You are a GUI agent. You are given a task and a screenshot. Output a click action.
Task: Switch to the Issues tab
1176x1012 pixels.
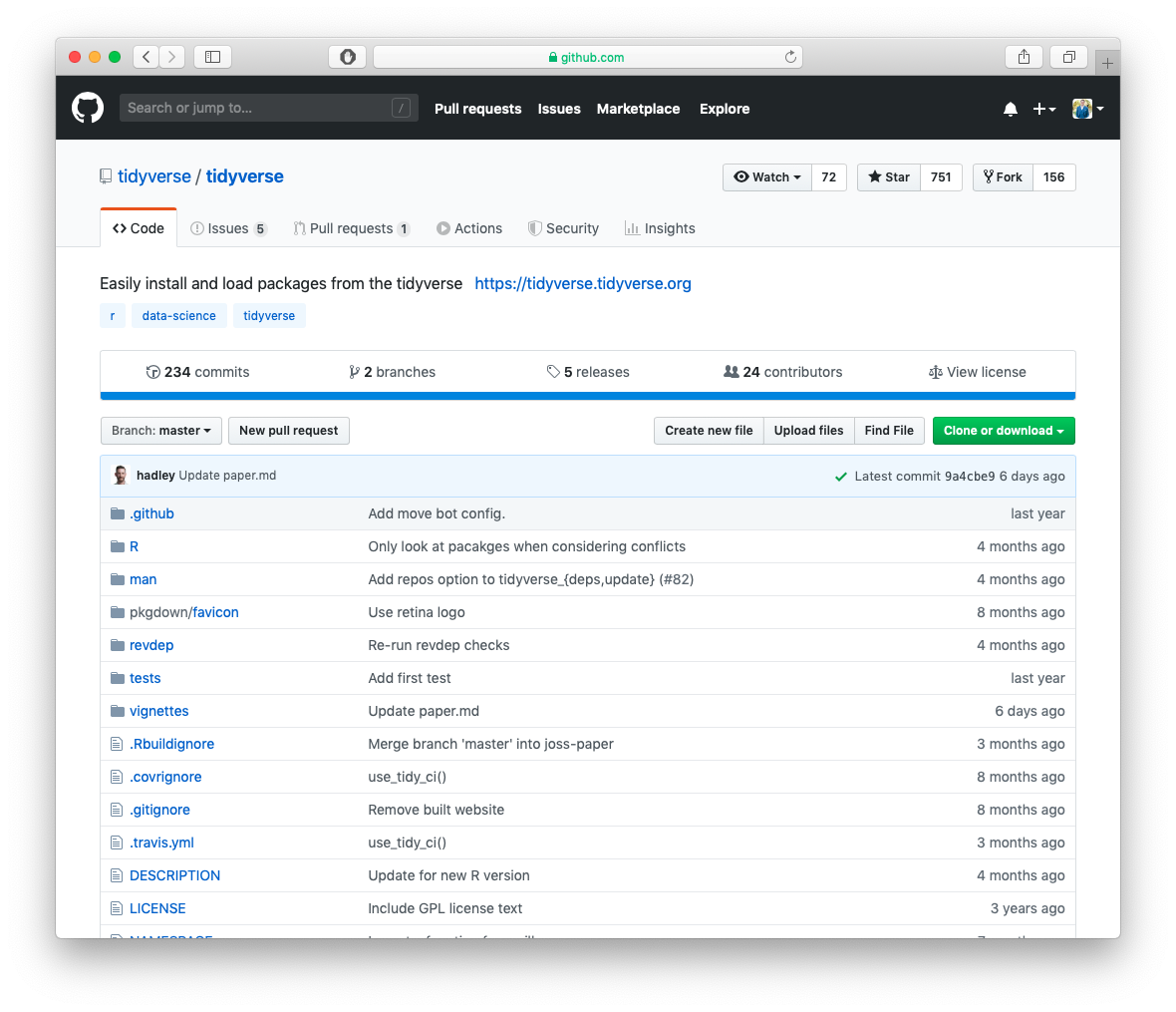[x=228, y=228]
